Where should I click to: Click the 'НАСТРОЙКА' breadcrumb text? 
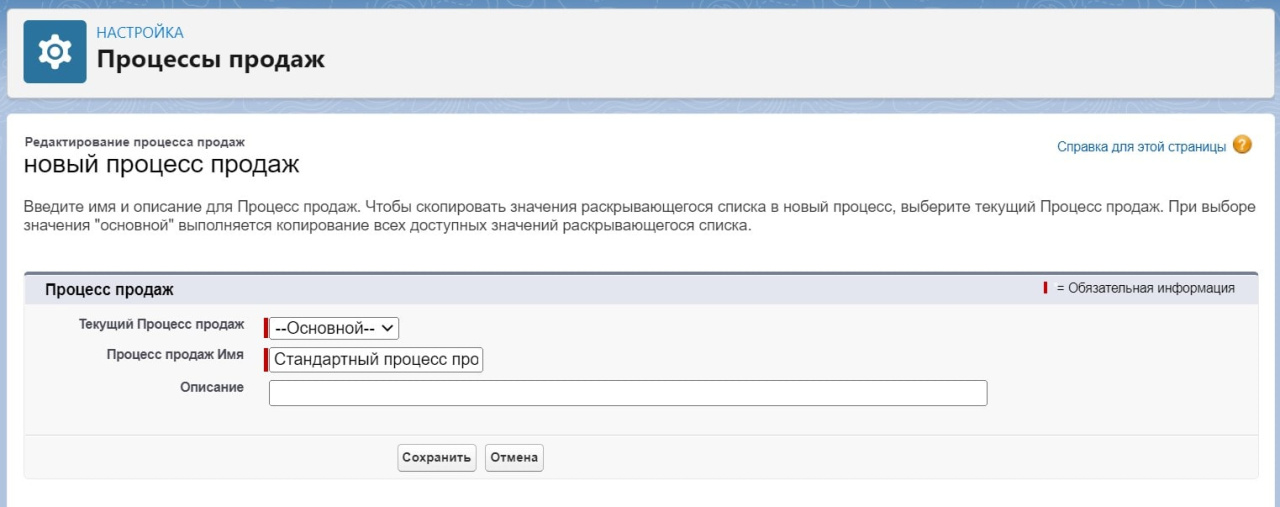pos(140,33)
